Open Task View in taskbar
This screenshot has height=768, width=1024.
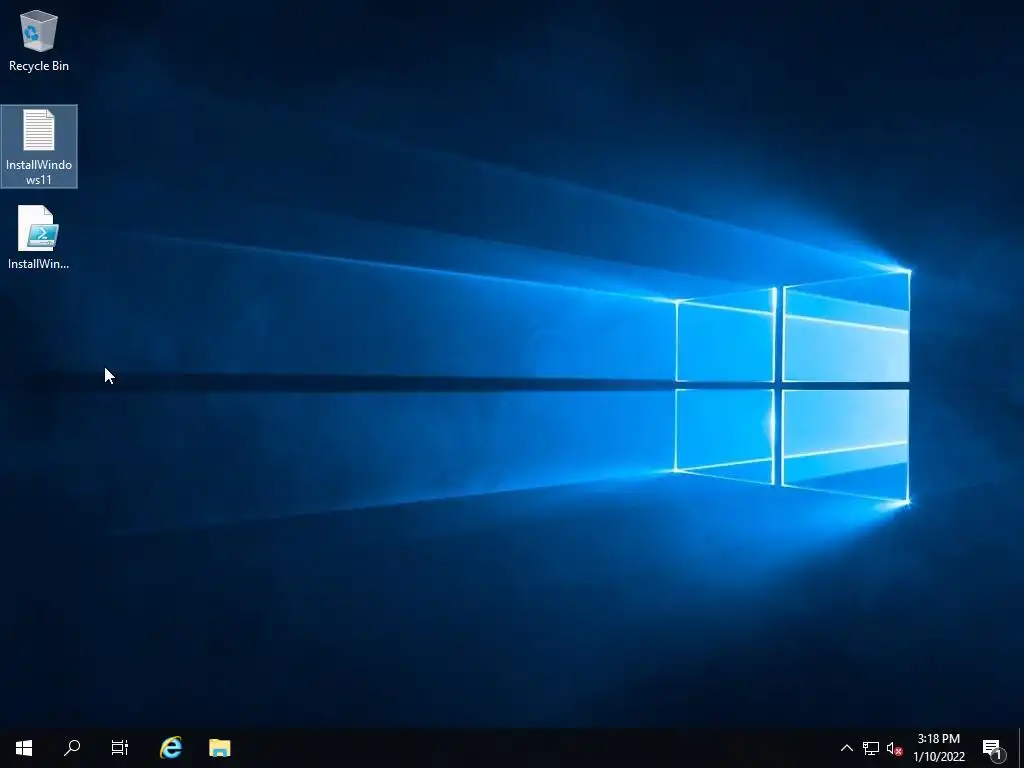[x=120, y=748]
